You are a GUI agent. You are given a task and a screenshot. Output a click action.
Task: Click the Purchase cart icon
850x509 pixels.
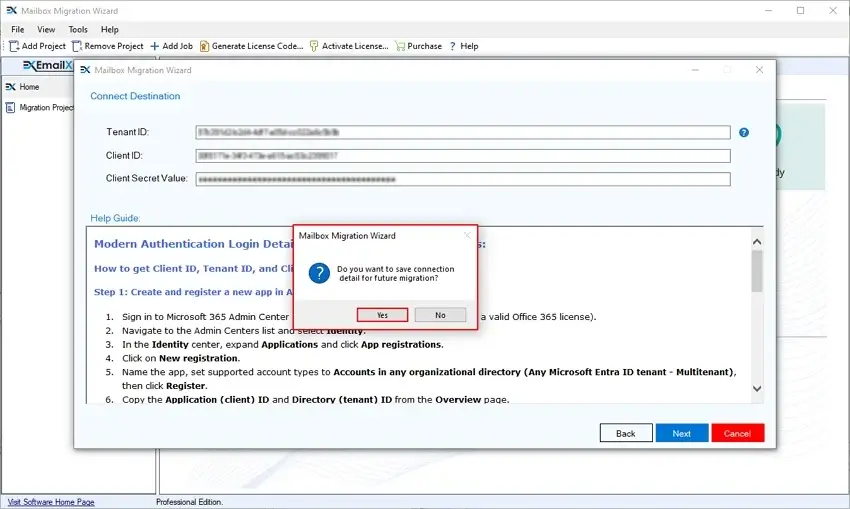400,46
